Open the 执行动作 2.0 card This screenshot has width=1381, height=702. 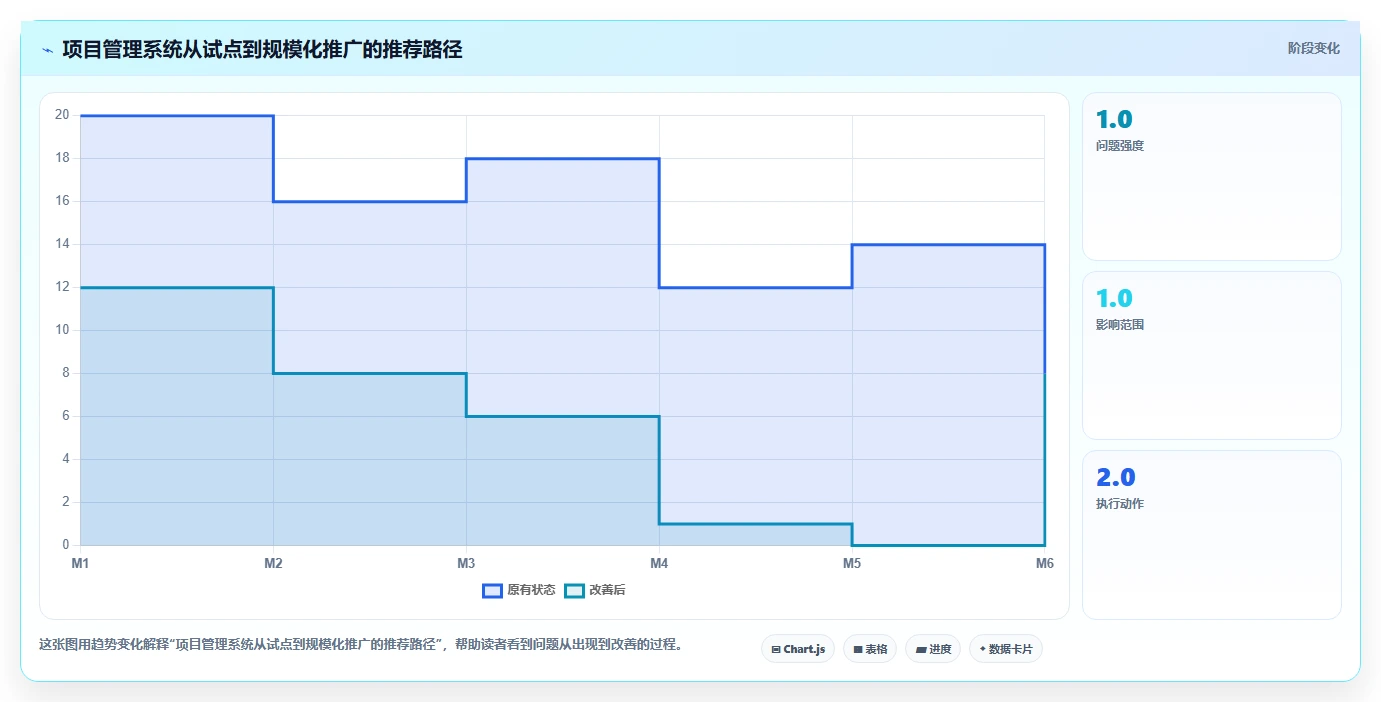click(x=1211, y=534)
